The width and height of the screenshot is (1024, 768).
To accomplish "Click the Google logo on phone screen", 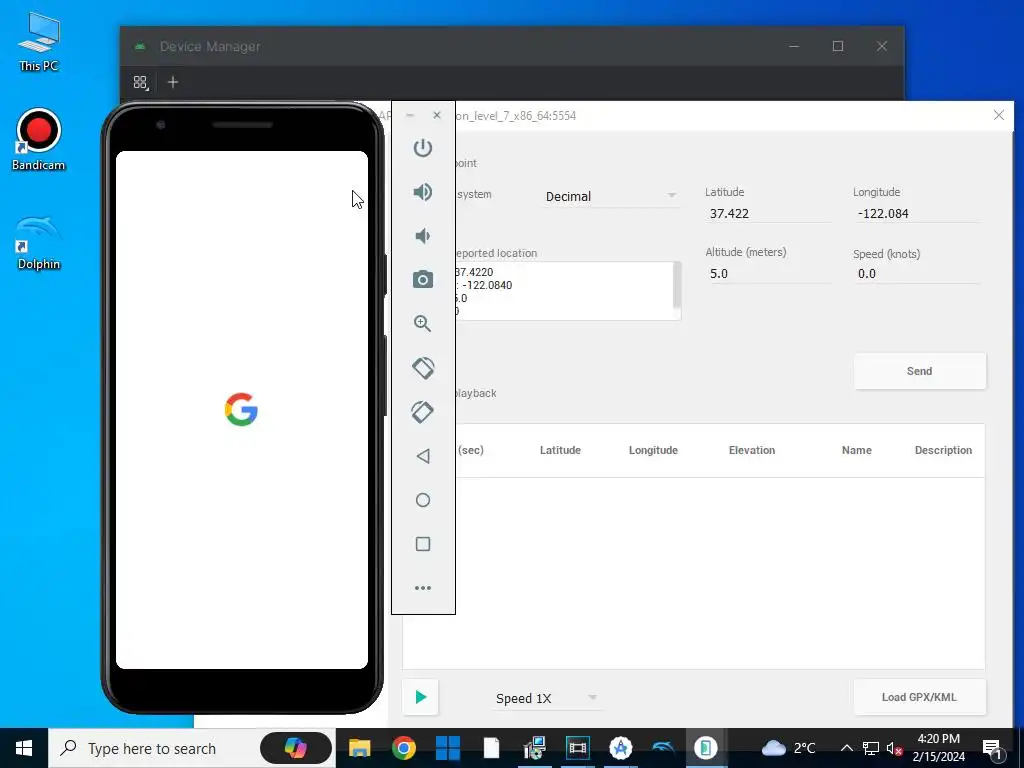I will (x=241, y=409).
